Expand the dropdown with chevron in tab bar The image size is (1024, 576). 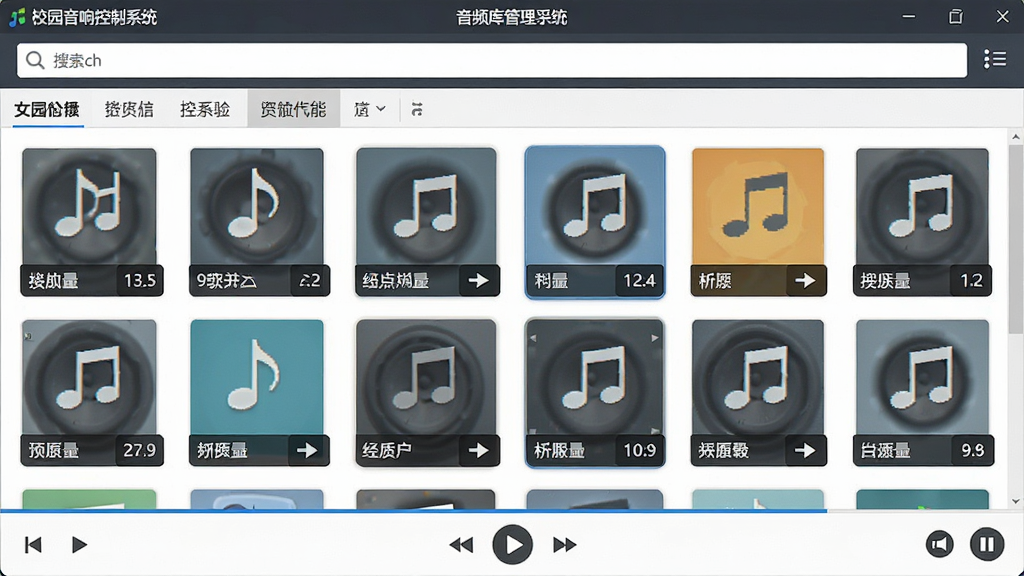pos(370,109)
